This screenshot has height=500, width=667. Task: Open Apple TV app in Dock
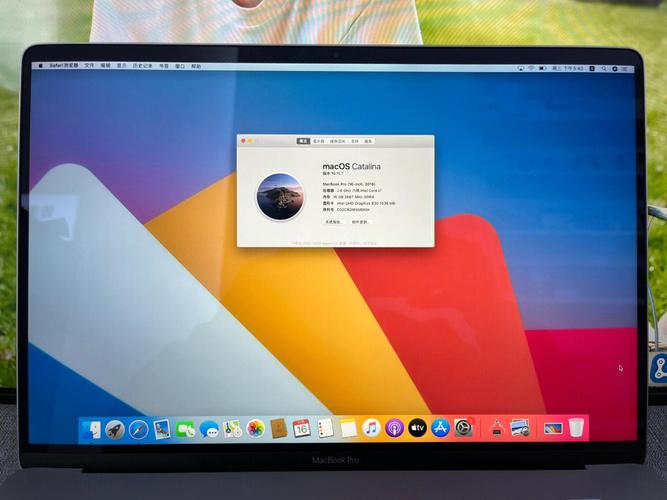pyautogui.click(x=417, y=428)
